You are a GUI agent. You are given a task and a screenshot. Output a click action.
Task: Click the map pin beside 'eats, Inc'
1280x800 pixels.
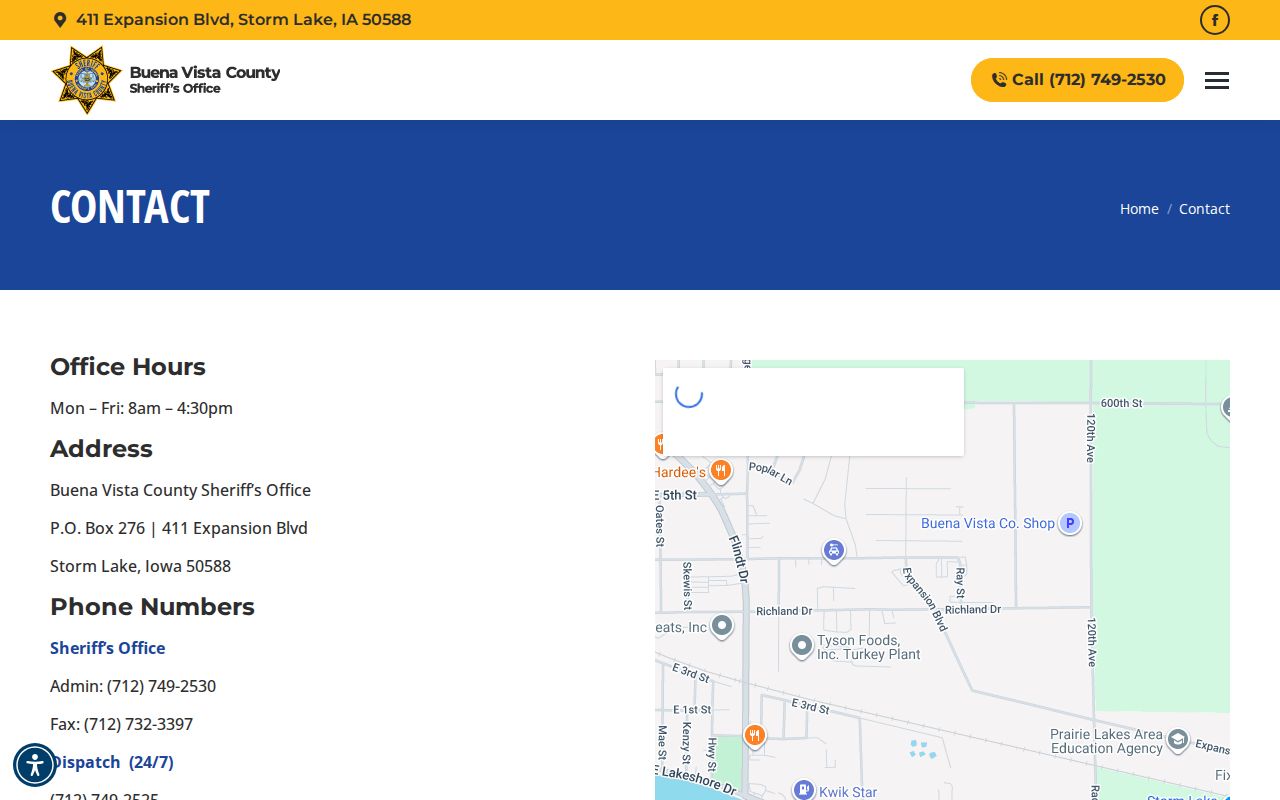tap(721, 626)
